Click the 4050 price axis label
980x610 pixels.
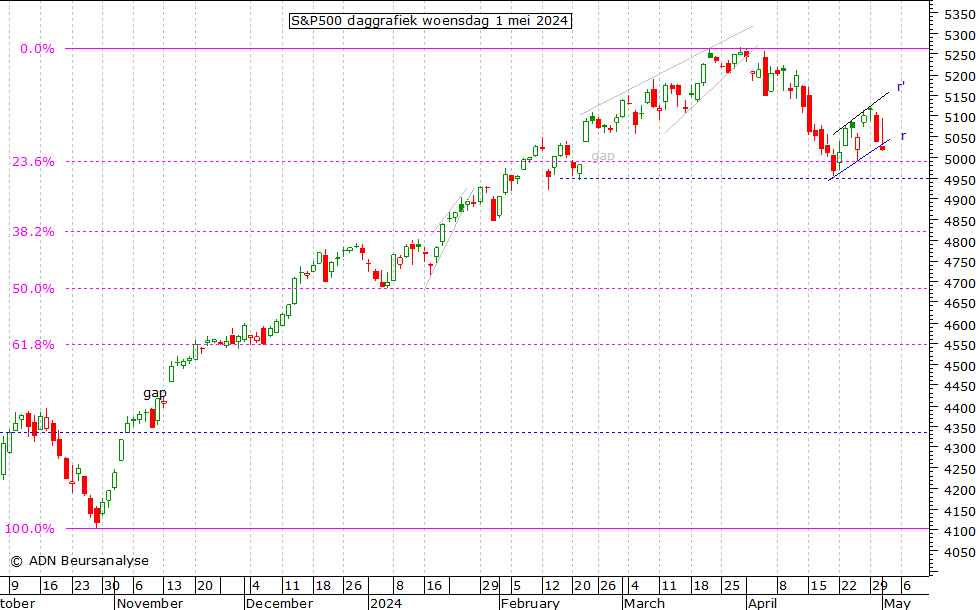tap(959, 552)
